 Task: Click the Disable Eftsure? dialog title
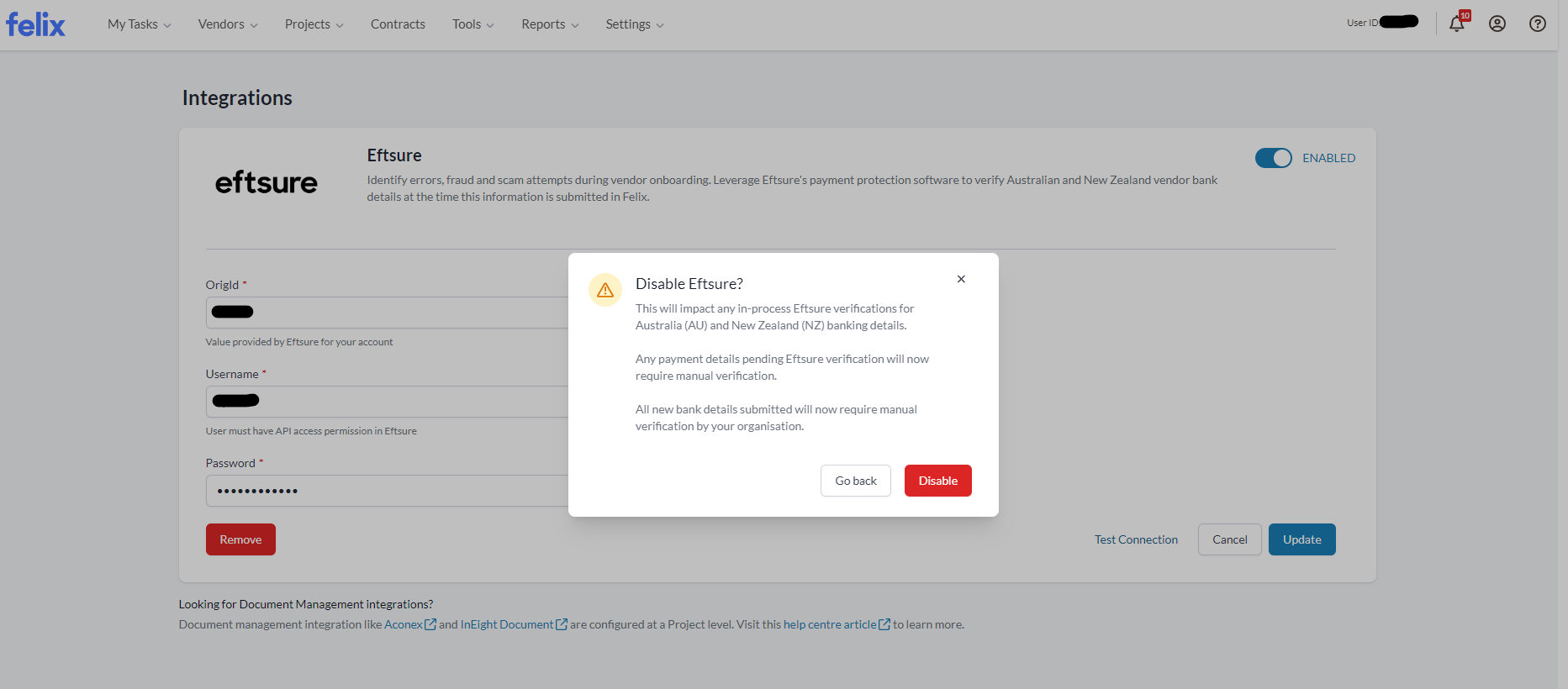click(x=689, y=284)
